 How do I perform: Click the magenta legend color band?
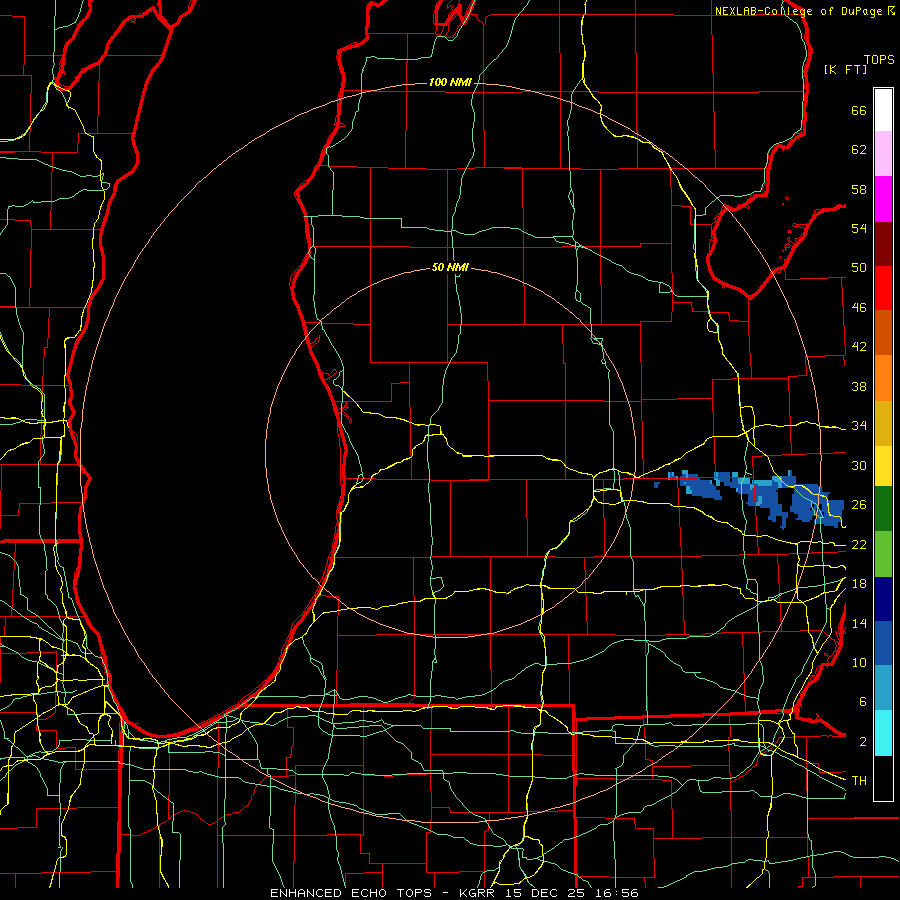tap(883, 199)
